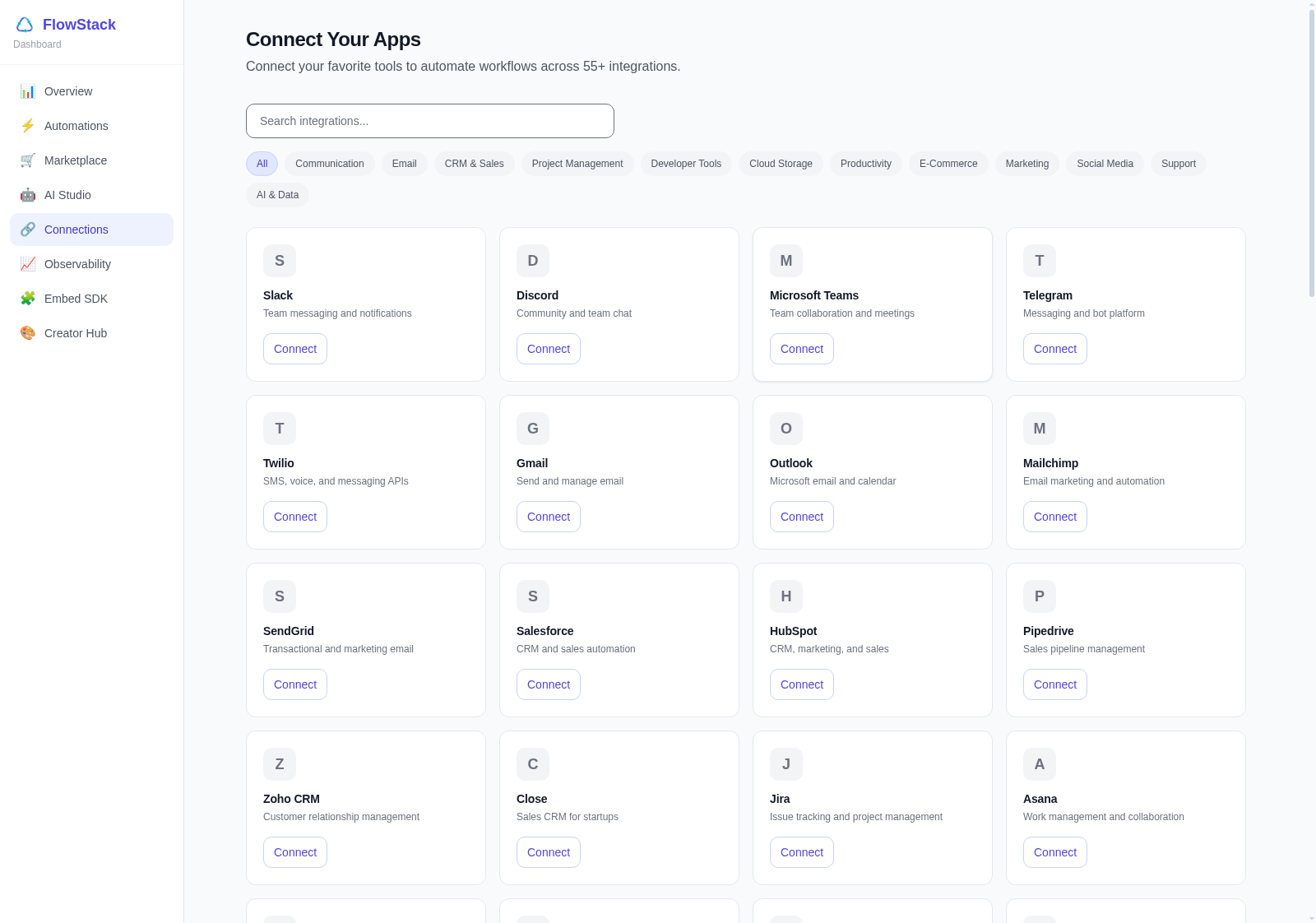This screenshot has height=923, width=1316.
Task: Click the Microsoft Teams letter M icon
Action: point(786,261)
